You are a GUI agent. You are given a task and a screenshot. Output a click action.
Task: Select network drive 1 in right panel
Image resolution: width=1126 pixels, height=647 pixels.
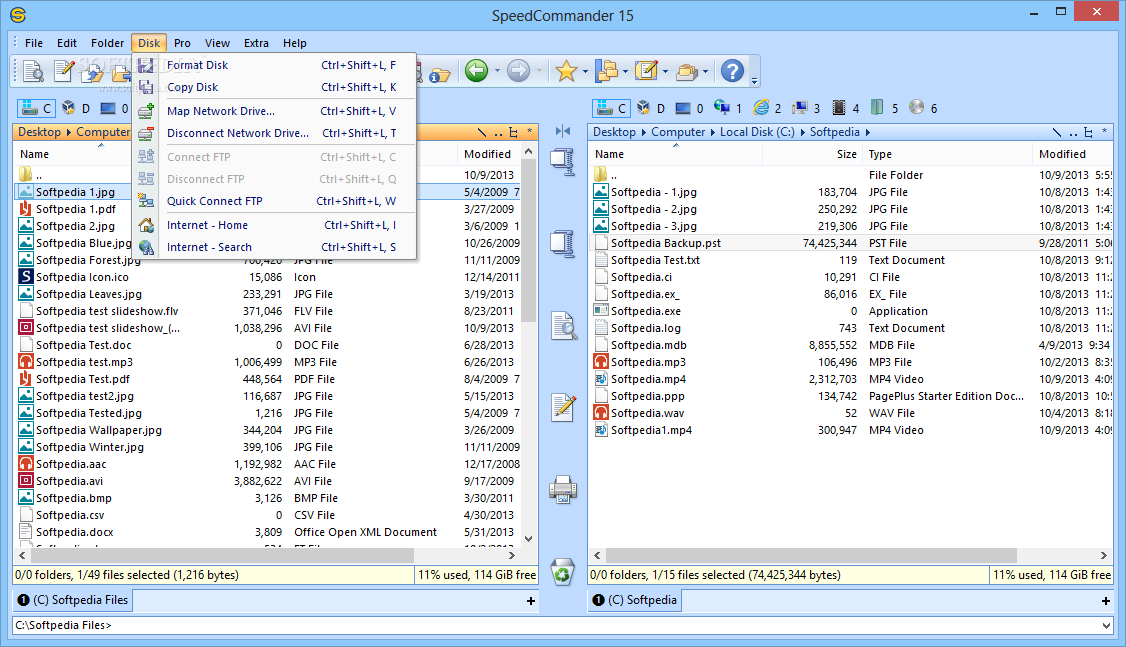tap(728, 108)
